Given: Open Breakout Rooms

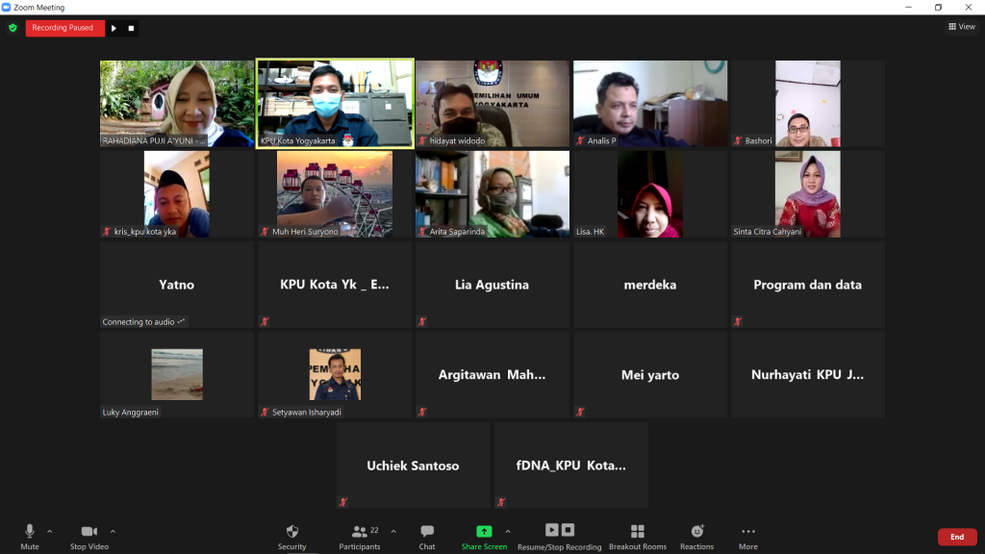Looking at the screenshot, I should click(x=637, y=532).
